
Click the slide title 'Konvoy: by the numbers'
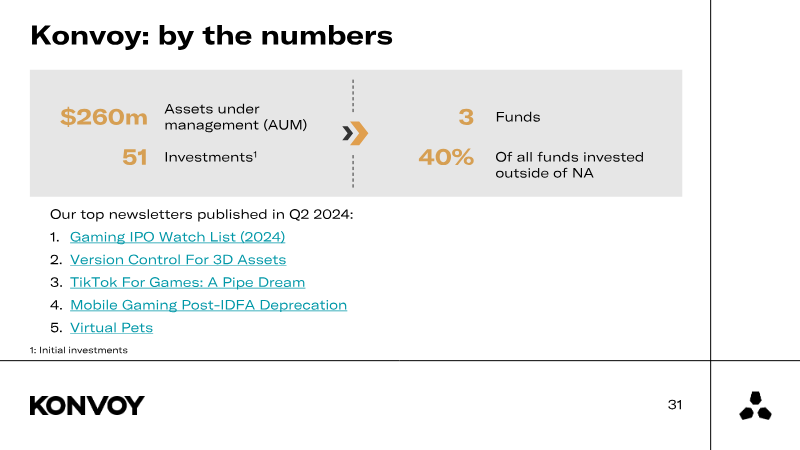(211, 36)
